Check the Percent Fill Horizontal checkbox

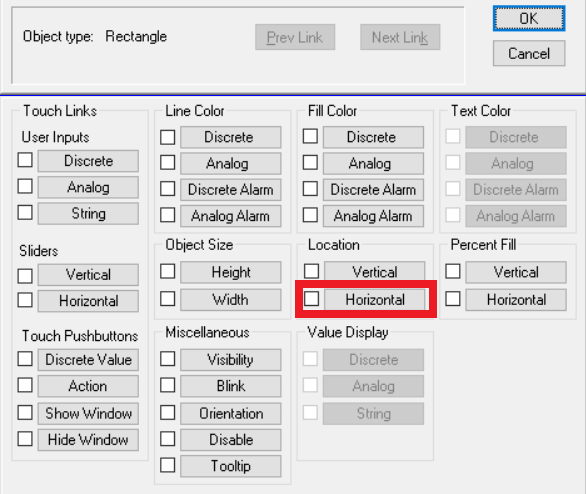point(453,299)
